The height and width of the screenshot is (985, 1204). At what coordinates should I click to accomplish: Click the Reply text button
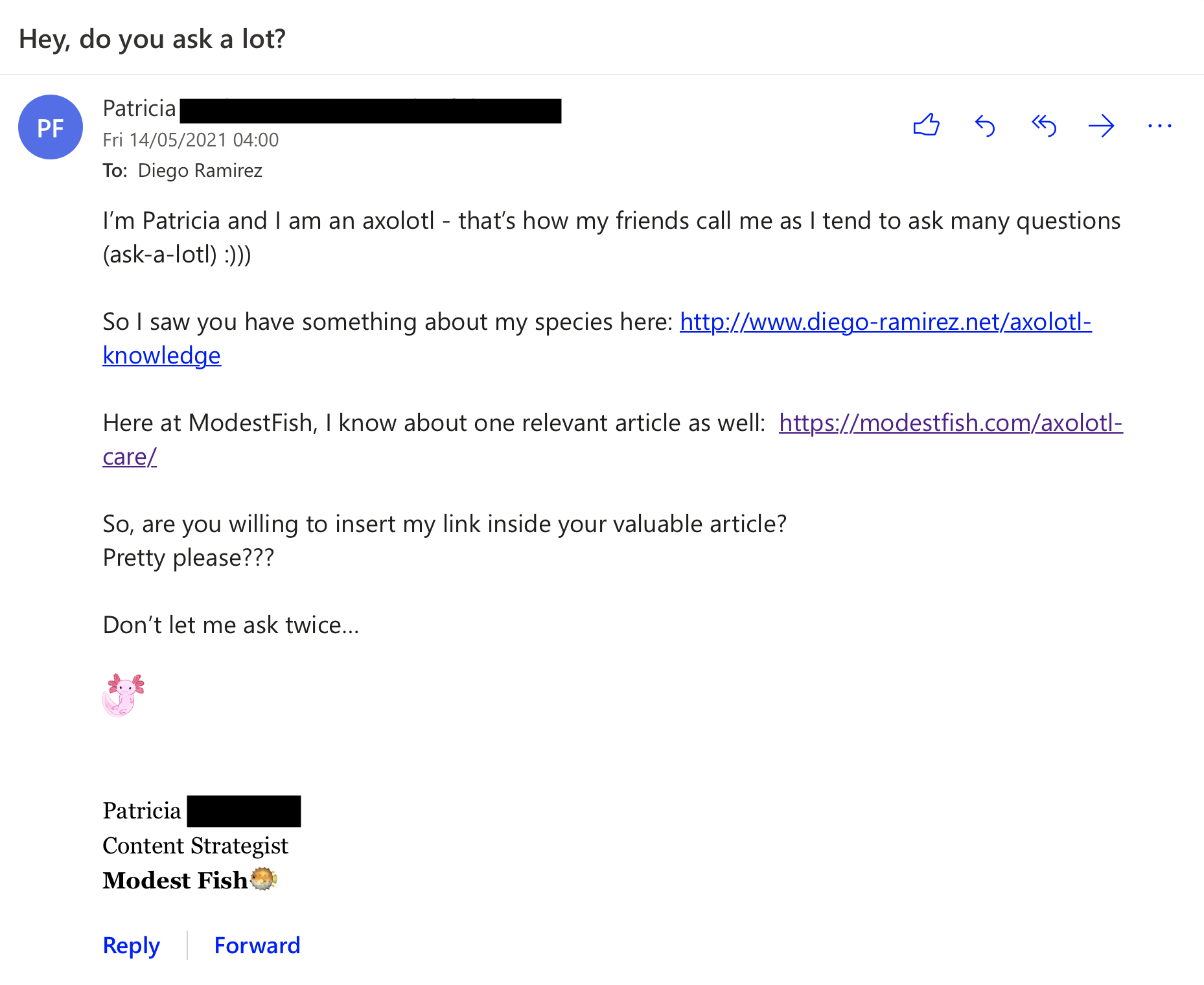click(132, 945)
